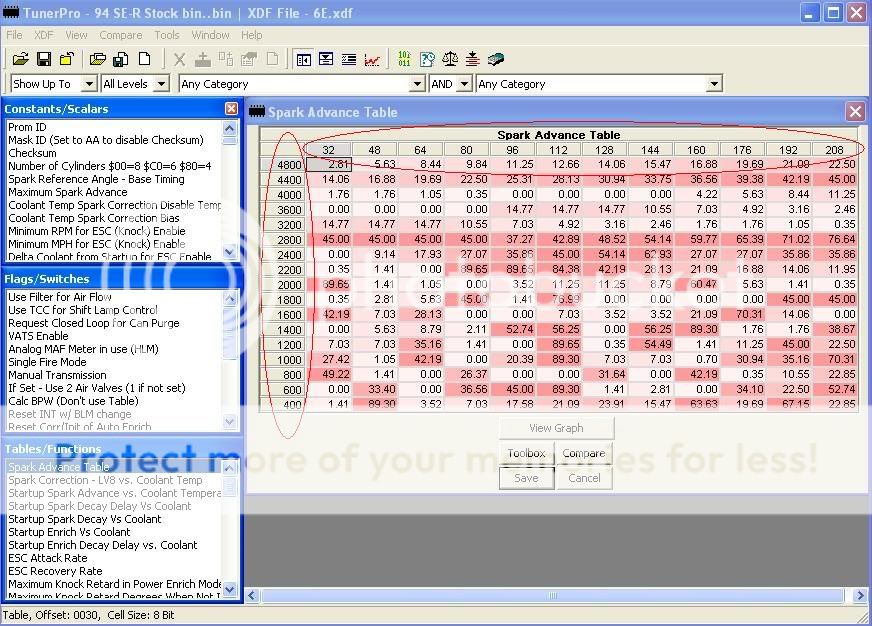Select Maximum Spark Advance constant
Viewport: 872px width, 626px height.
(67, 192)
